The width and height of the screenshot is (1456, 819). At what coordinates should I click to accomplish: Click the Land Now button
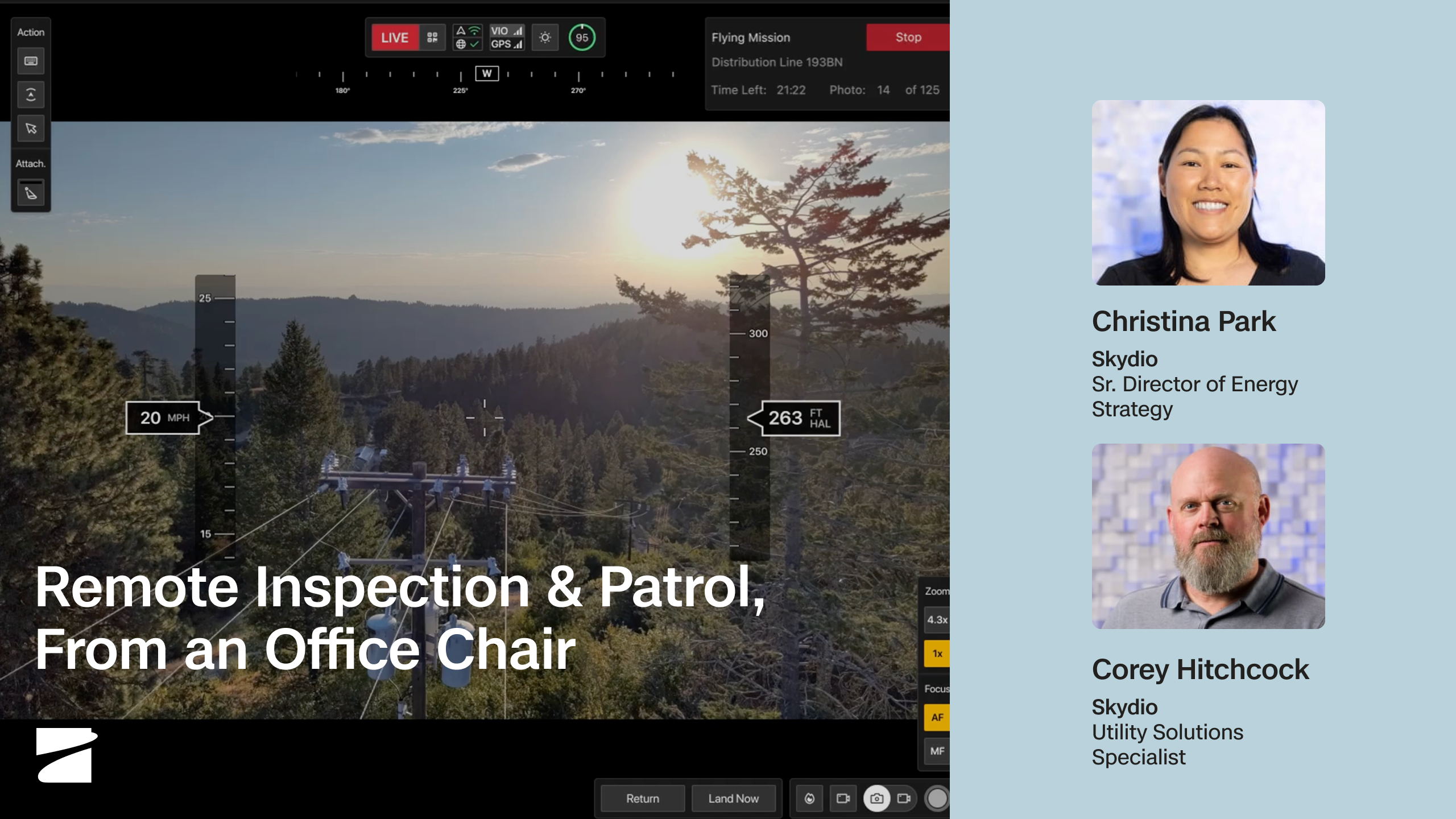click(x=733, y=799)
